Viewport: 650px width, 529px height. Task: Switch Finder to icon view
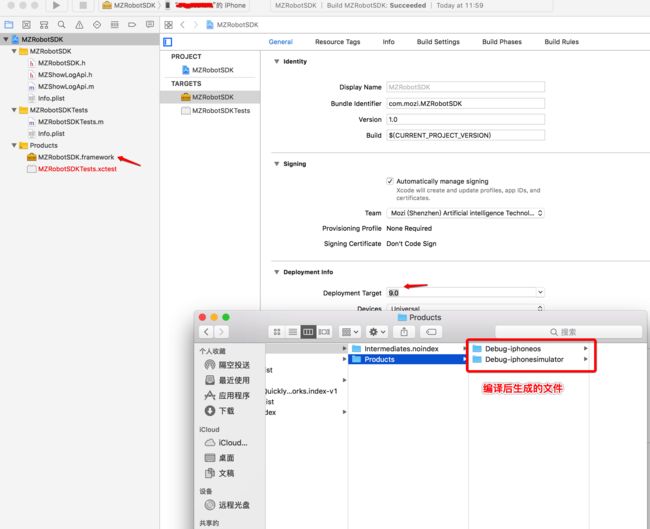coord(277,332)
